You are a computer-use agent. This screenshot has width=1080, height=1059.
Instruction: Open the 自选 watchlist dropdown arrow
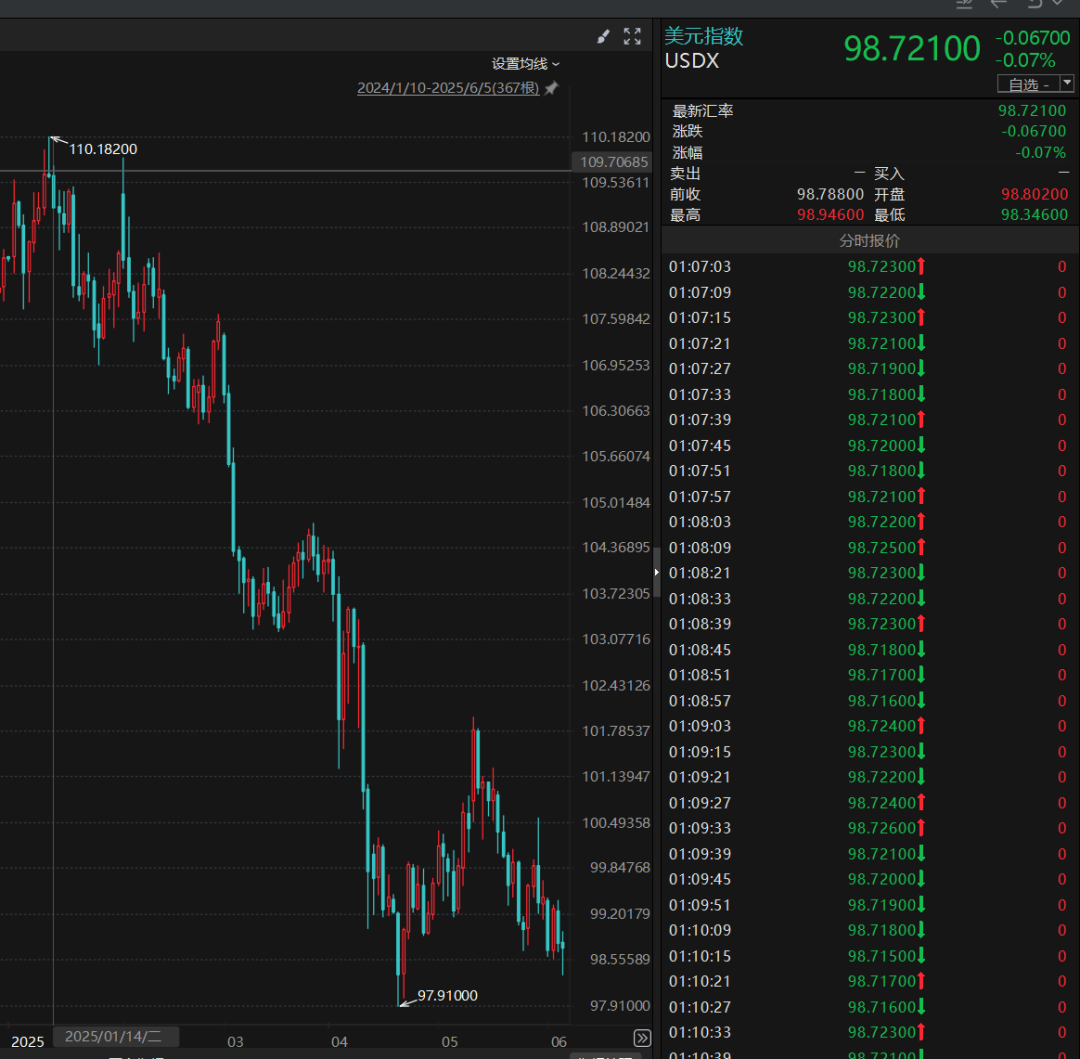point(1067,83)
